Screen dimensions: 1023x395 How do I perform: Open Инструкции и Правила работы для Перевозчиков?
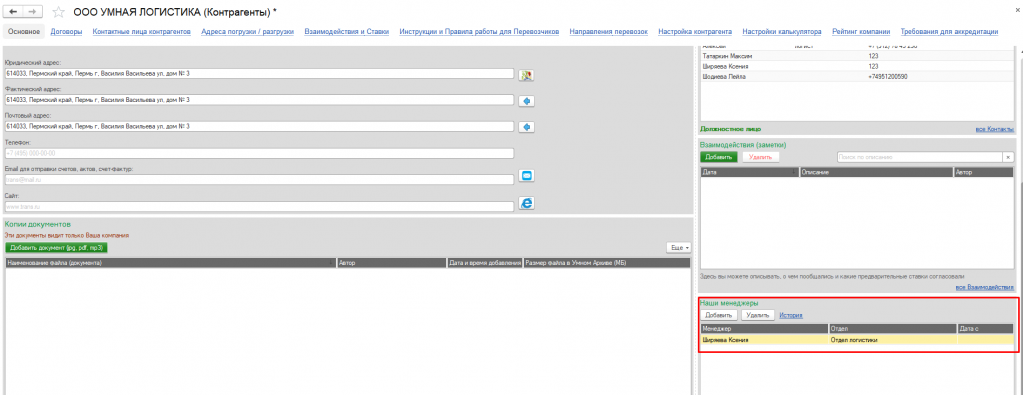click(480, 31)
